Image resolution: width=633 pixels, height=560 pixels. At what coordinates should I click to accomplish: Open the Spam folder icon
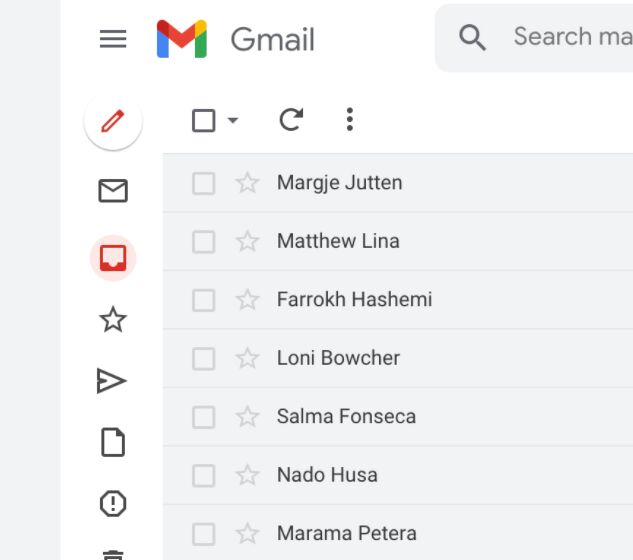tap(113, 503)
